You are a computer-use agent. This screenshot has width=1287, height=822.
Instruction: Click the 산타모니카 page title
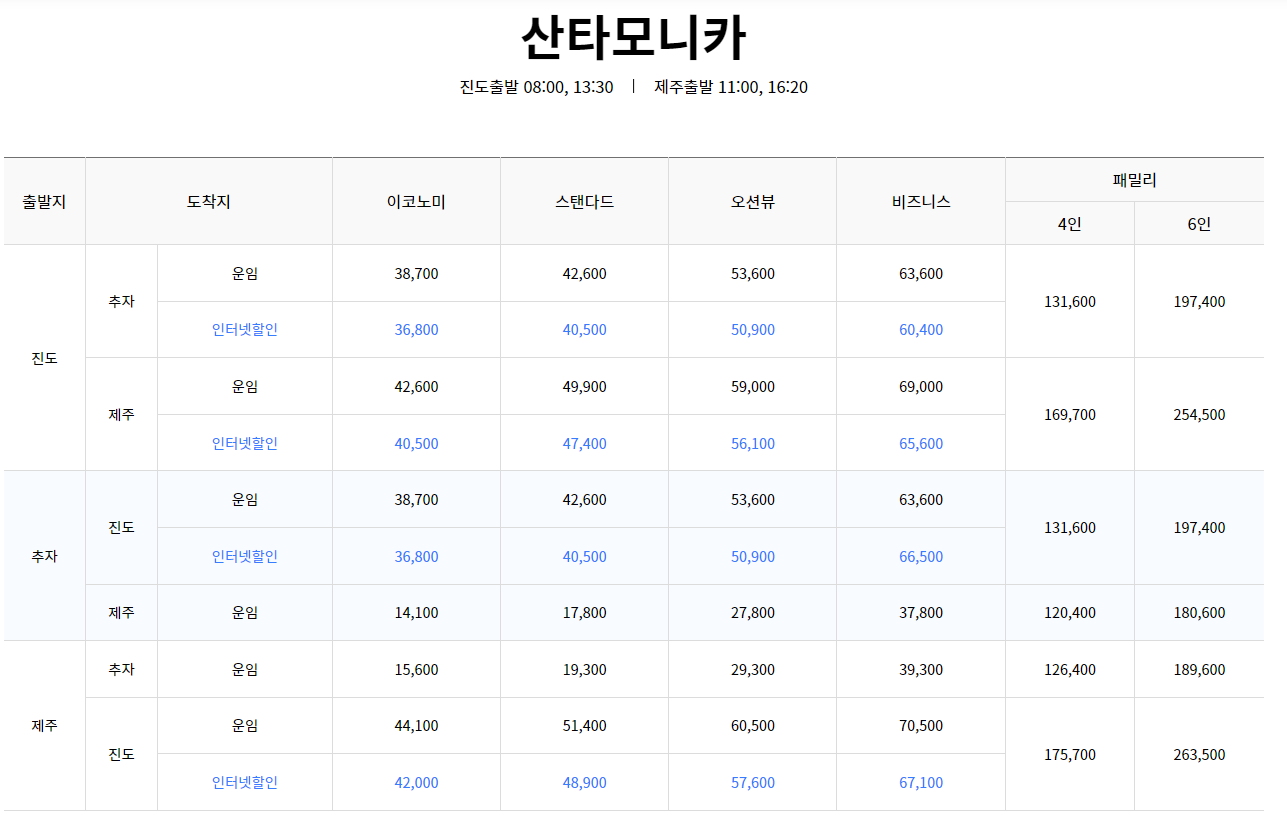[x=634, y=38]
